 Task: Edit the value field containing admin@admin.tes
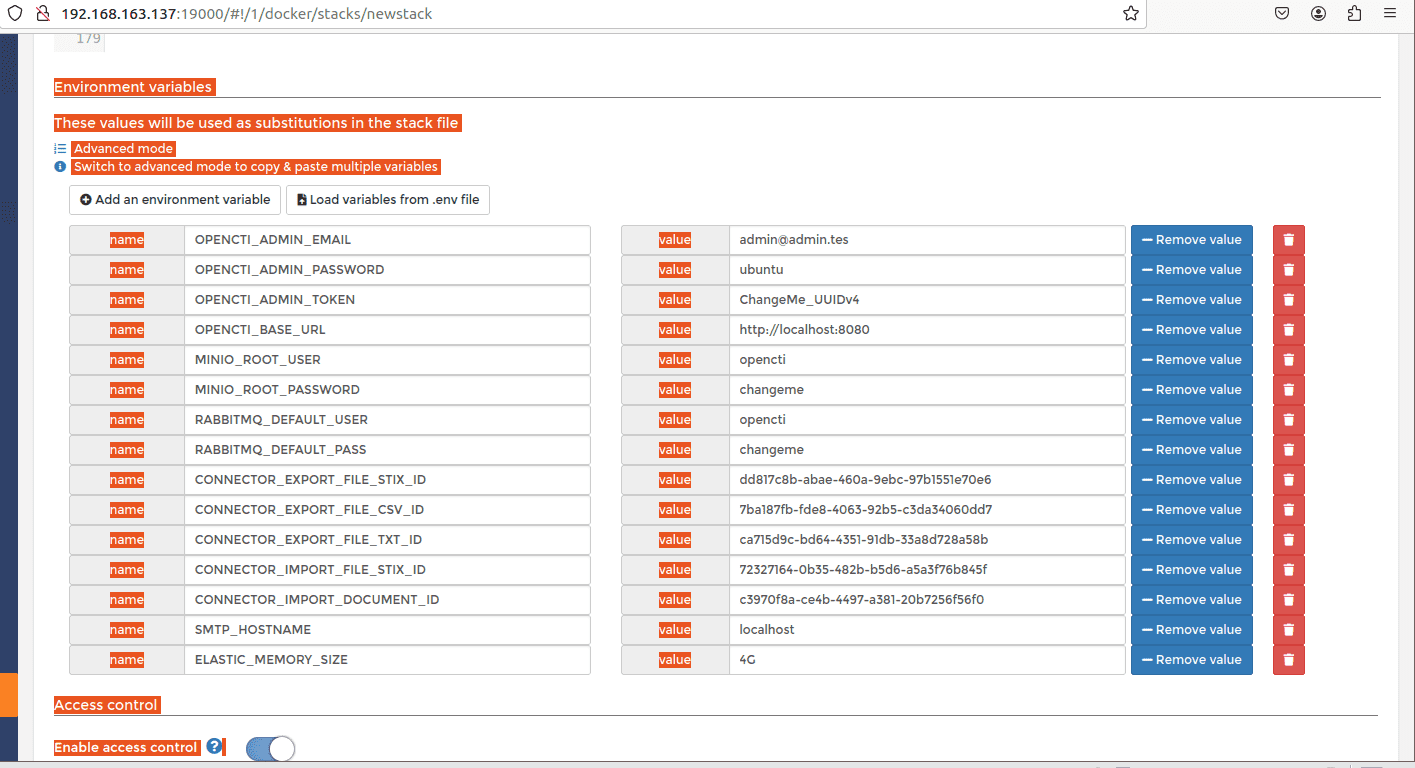coord(927,240)
